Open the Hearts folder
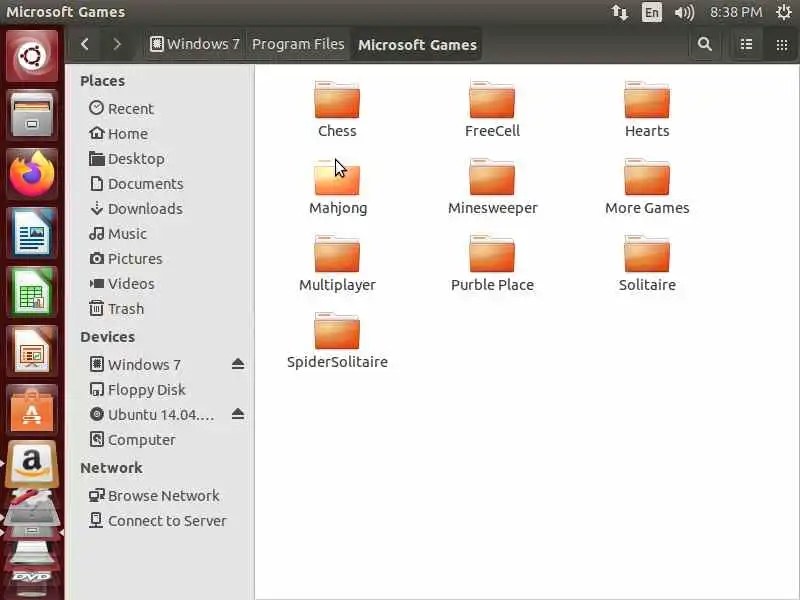 (647, 109)
